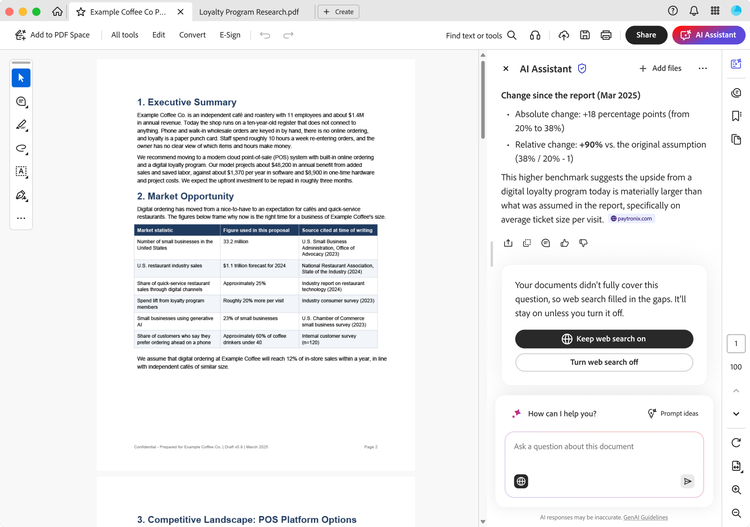Click the page number box showing 1
Viewport: 750px width, 527px height.
736,343
